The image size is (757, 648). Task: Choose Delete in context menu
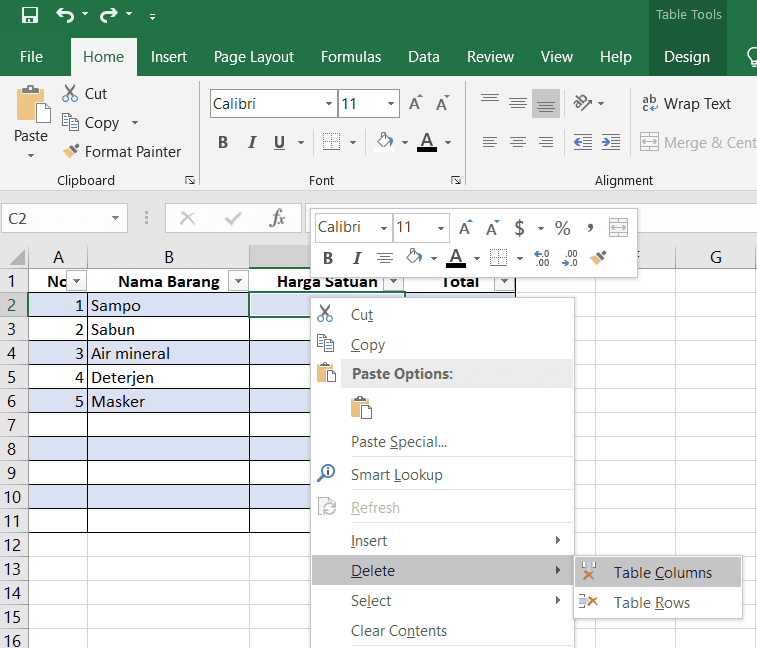(x=443, y=570)
